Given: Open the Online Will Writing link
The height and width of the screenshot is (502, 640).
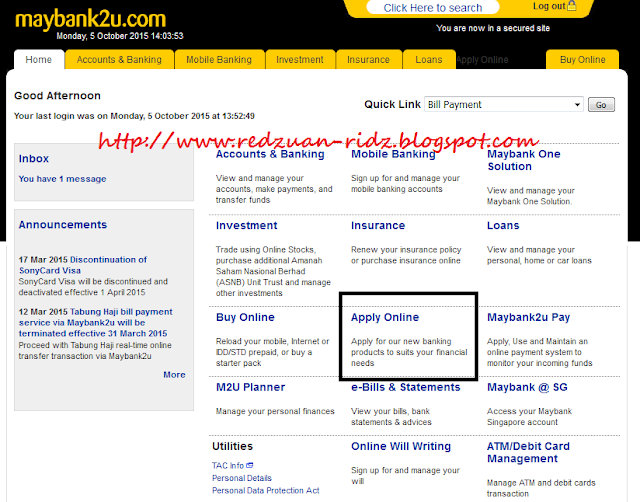Looking at the screenshot, I should pos(401,446).
